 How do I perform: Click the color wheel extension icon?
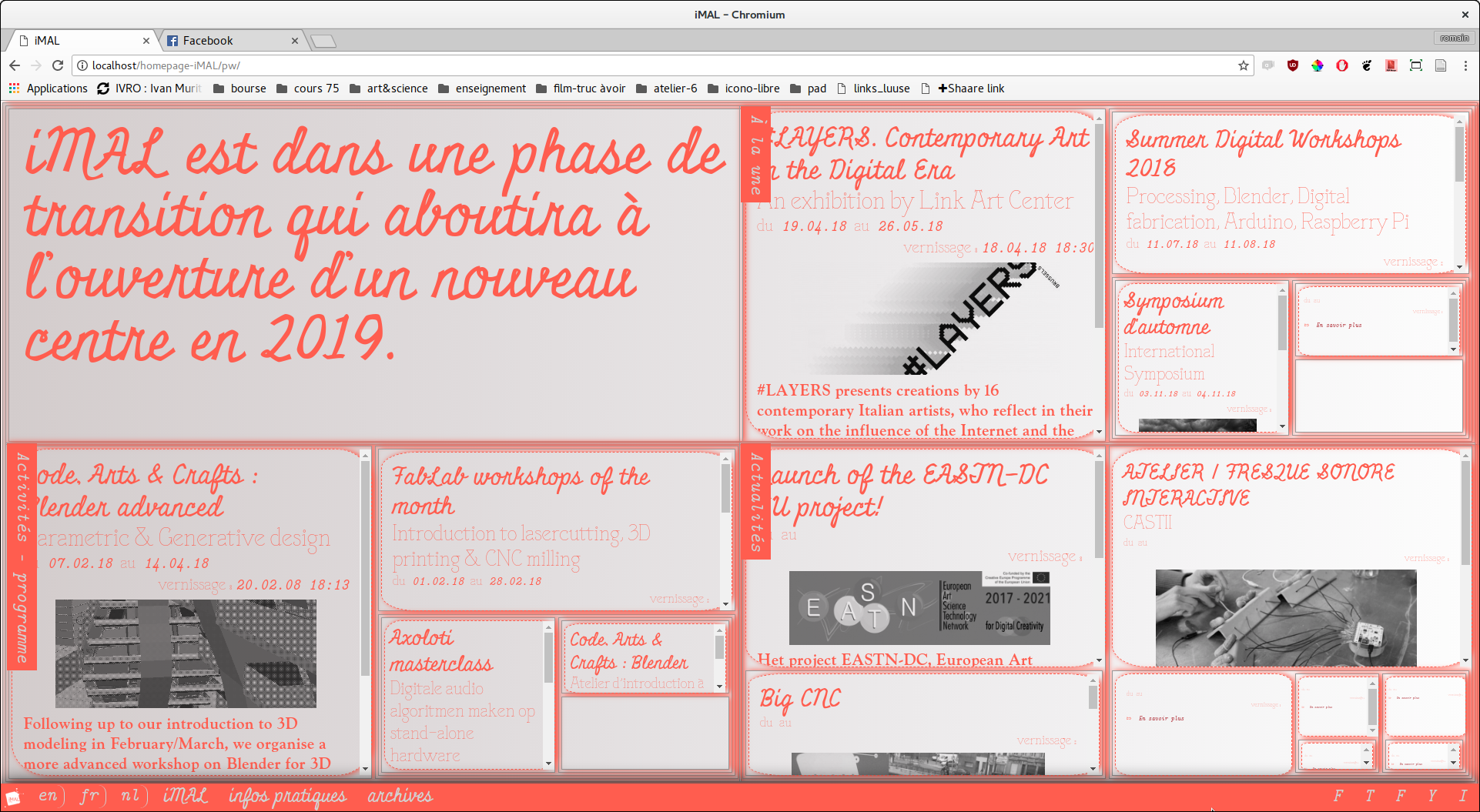pyautogui.click(x=1318, y=65)
